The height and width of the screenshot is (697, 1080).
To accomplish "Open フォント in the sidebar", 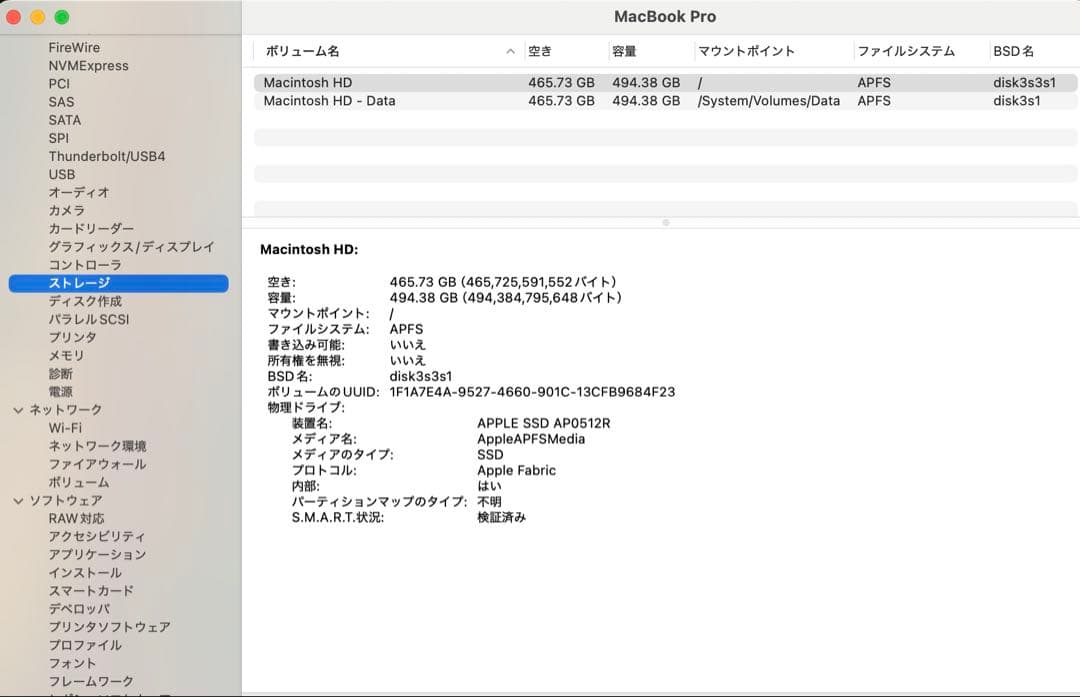I will coord(72,663).
